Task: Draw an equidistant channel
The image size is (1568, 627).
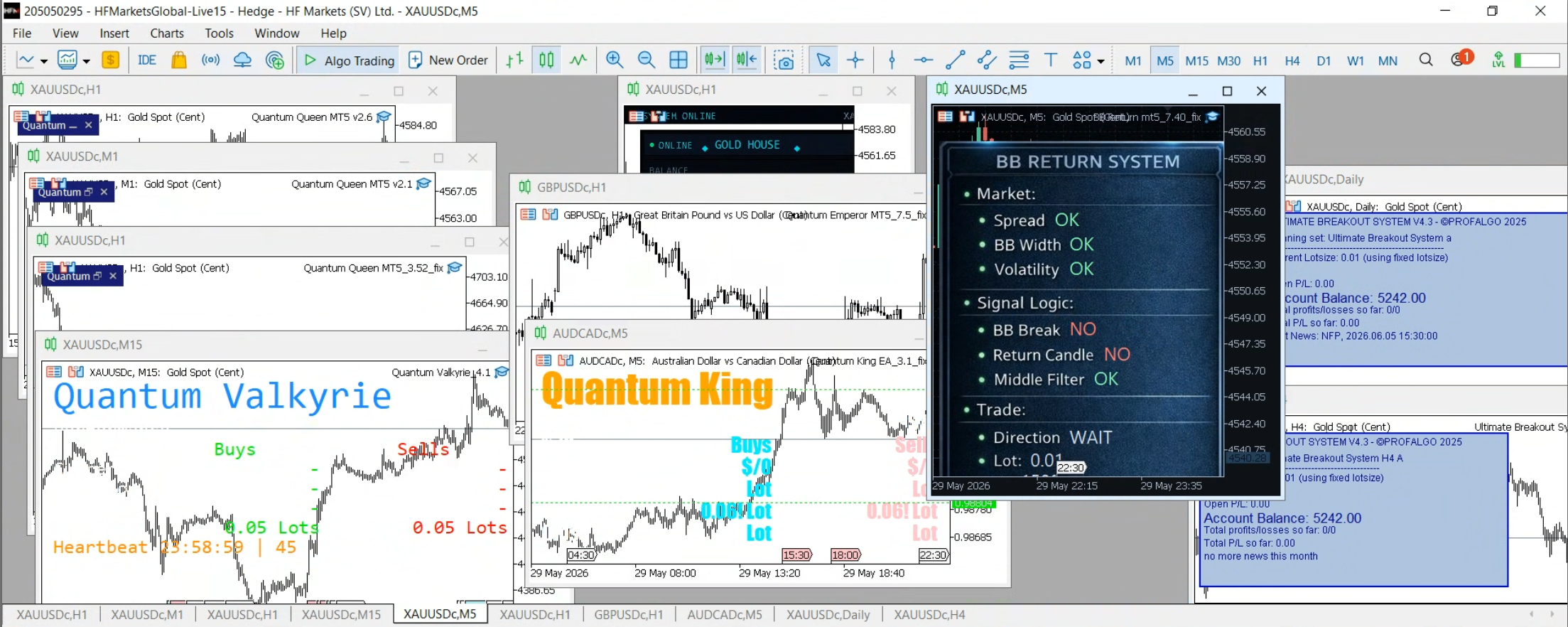Action: click(987, 60)
